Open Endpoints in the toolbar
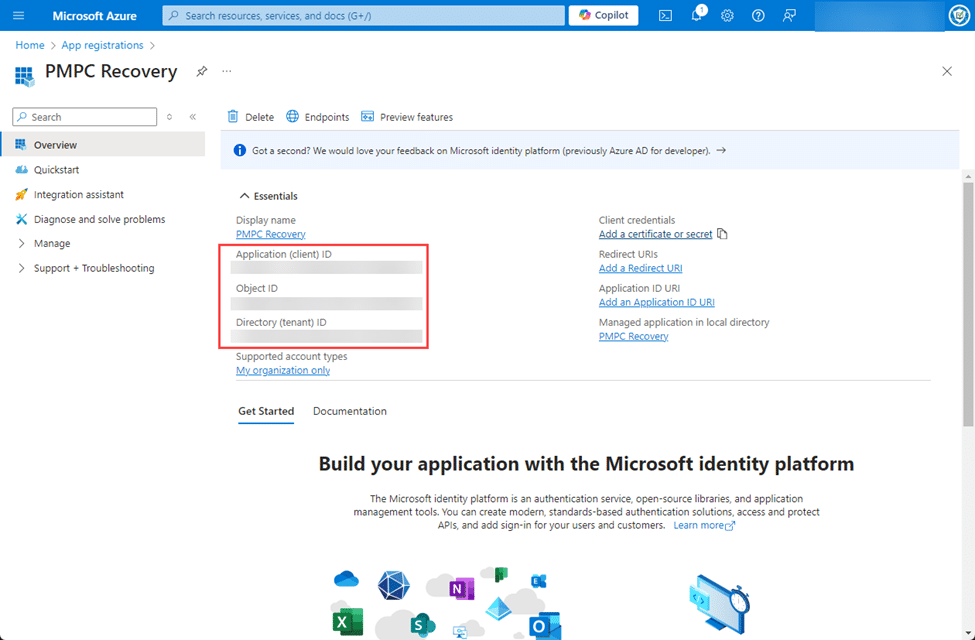 click(318, 117)
